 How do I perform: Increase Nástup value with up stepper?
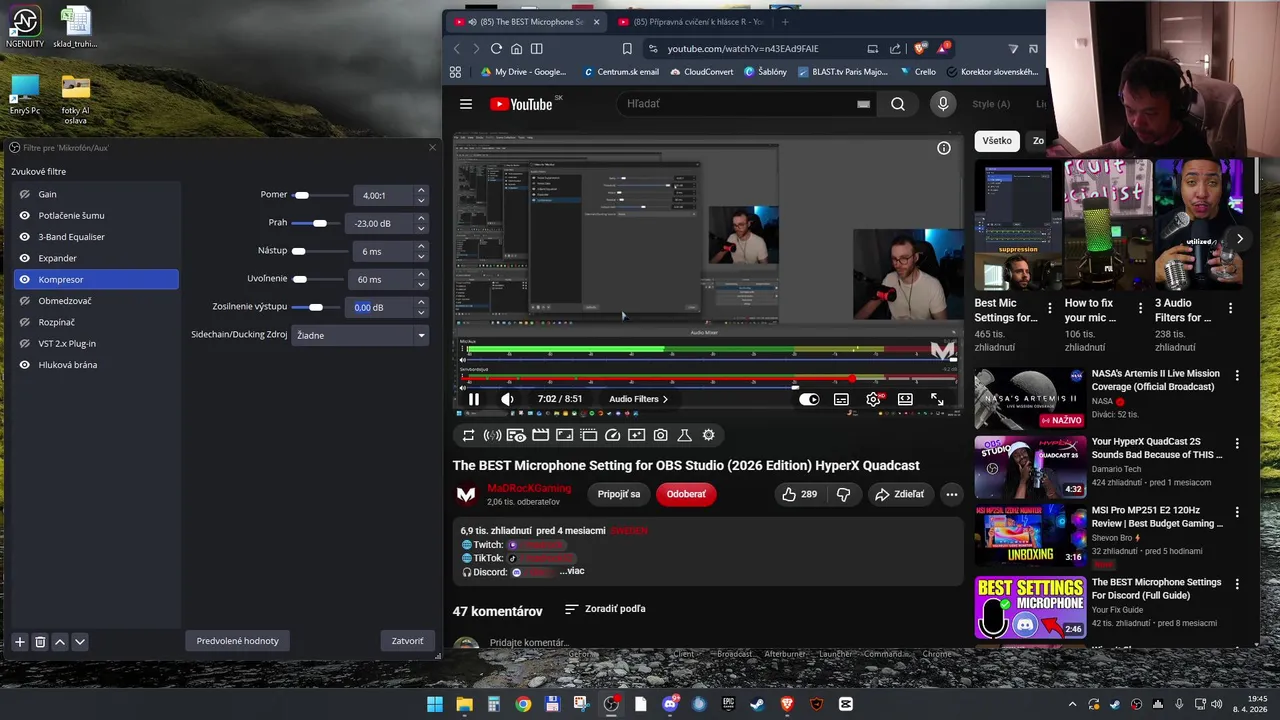click(x=421, y=246)
